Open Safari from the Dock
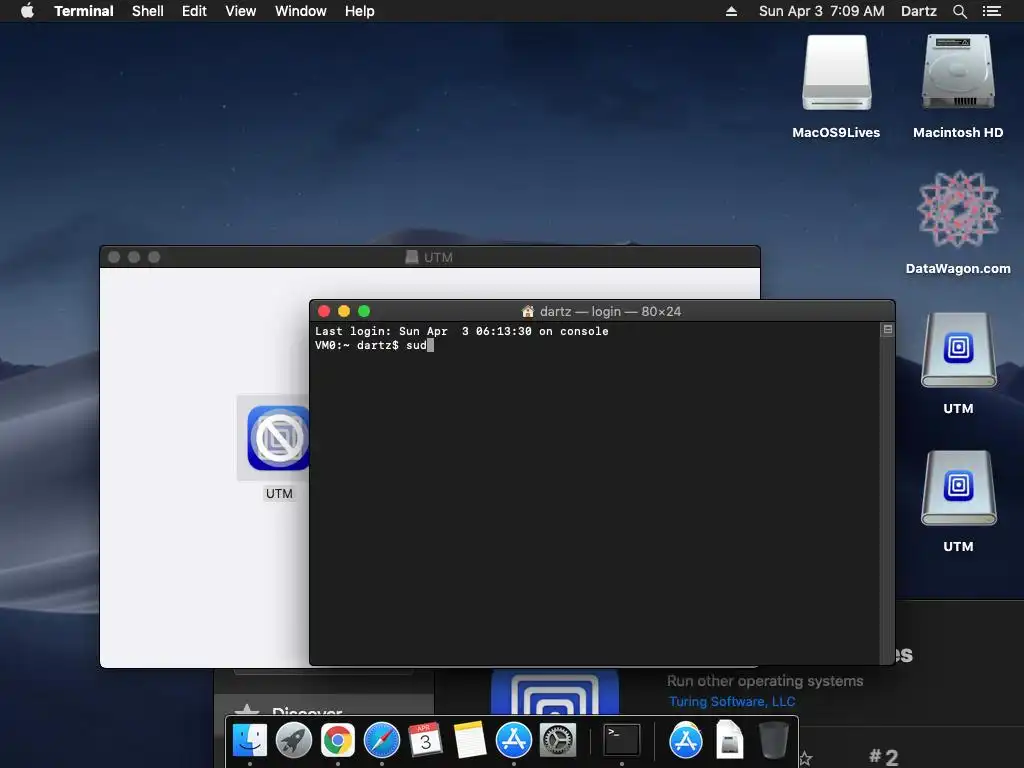The image size is (1024, 768). pos(382,740)
